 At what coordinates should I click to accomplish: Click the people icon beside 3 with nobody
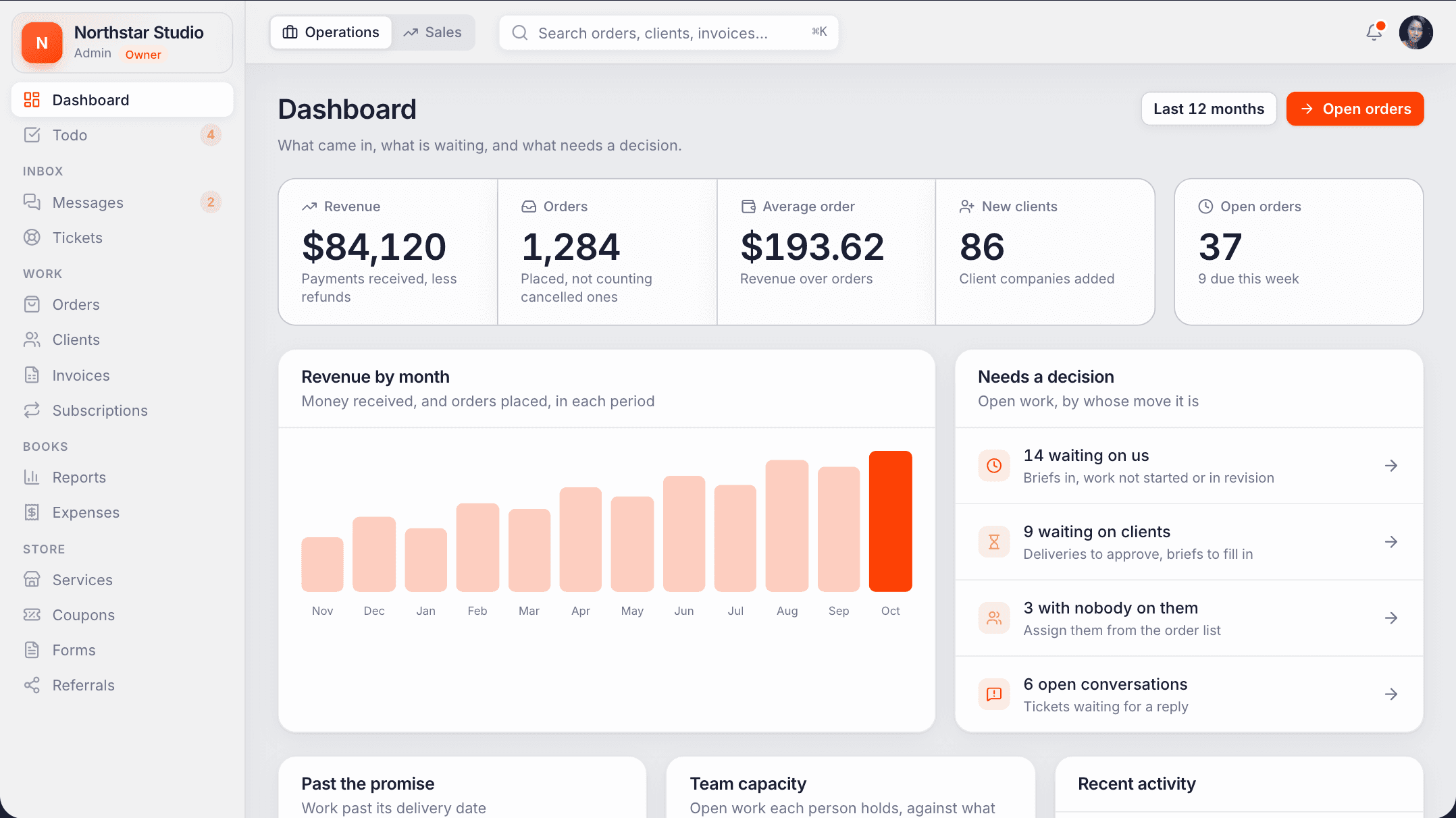(994, 618)
